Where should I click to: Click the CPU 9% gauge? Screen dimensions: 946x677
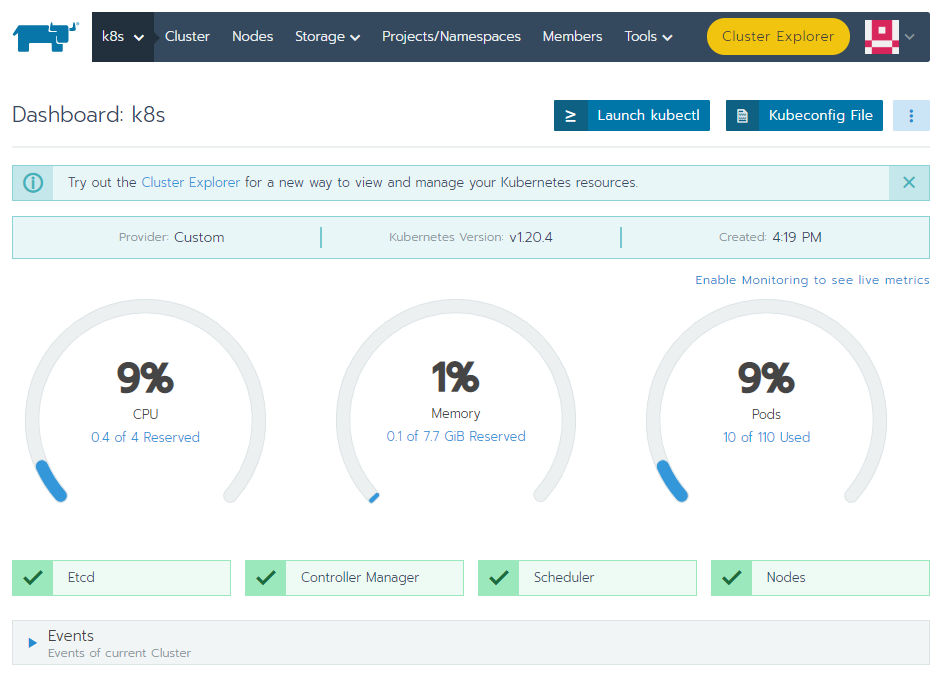point(145,401)
